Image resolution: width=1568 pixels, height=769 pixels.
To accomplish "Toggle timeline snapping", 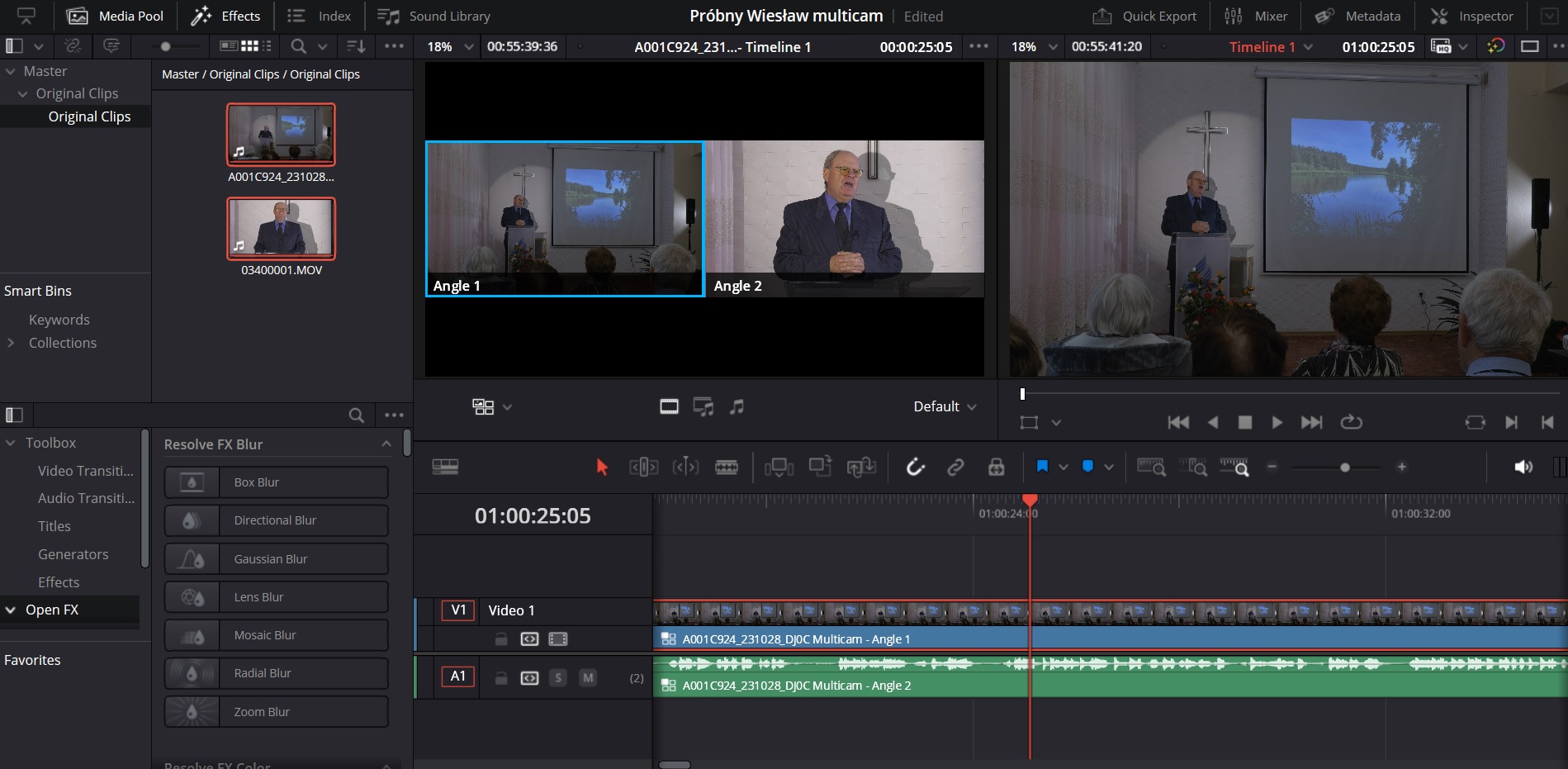I will tap(915, 468).
